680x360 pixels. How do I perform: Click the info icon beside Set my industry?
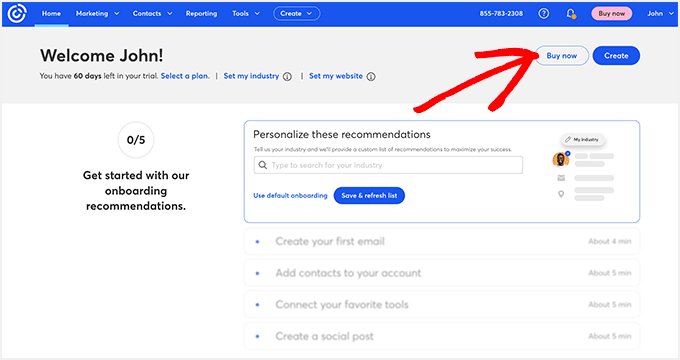coord(287,76)
